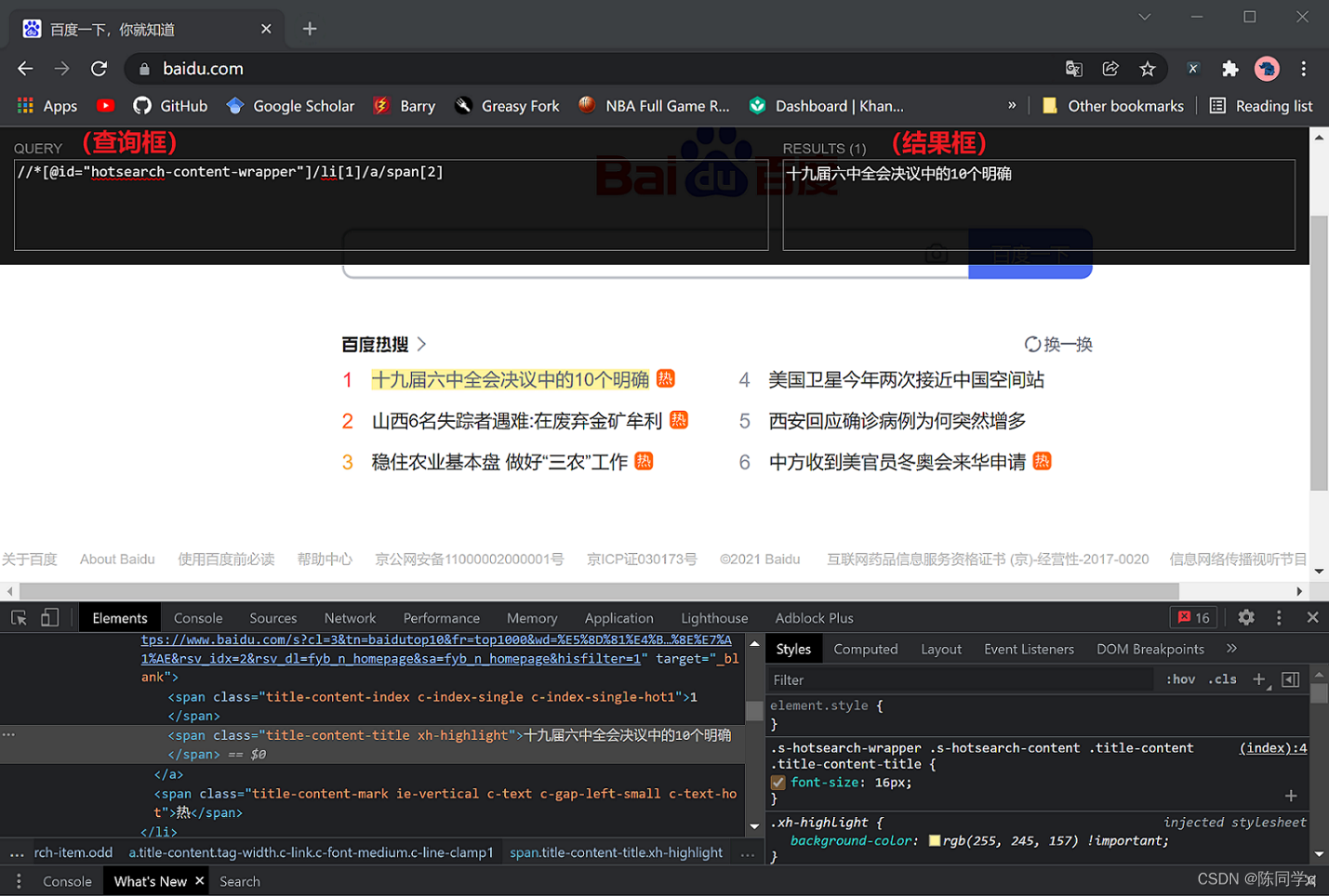
Task: Switch to DevTools Performance tab
Action: coord(442,619)
